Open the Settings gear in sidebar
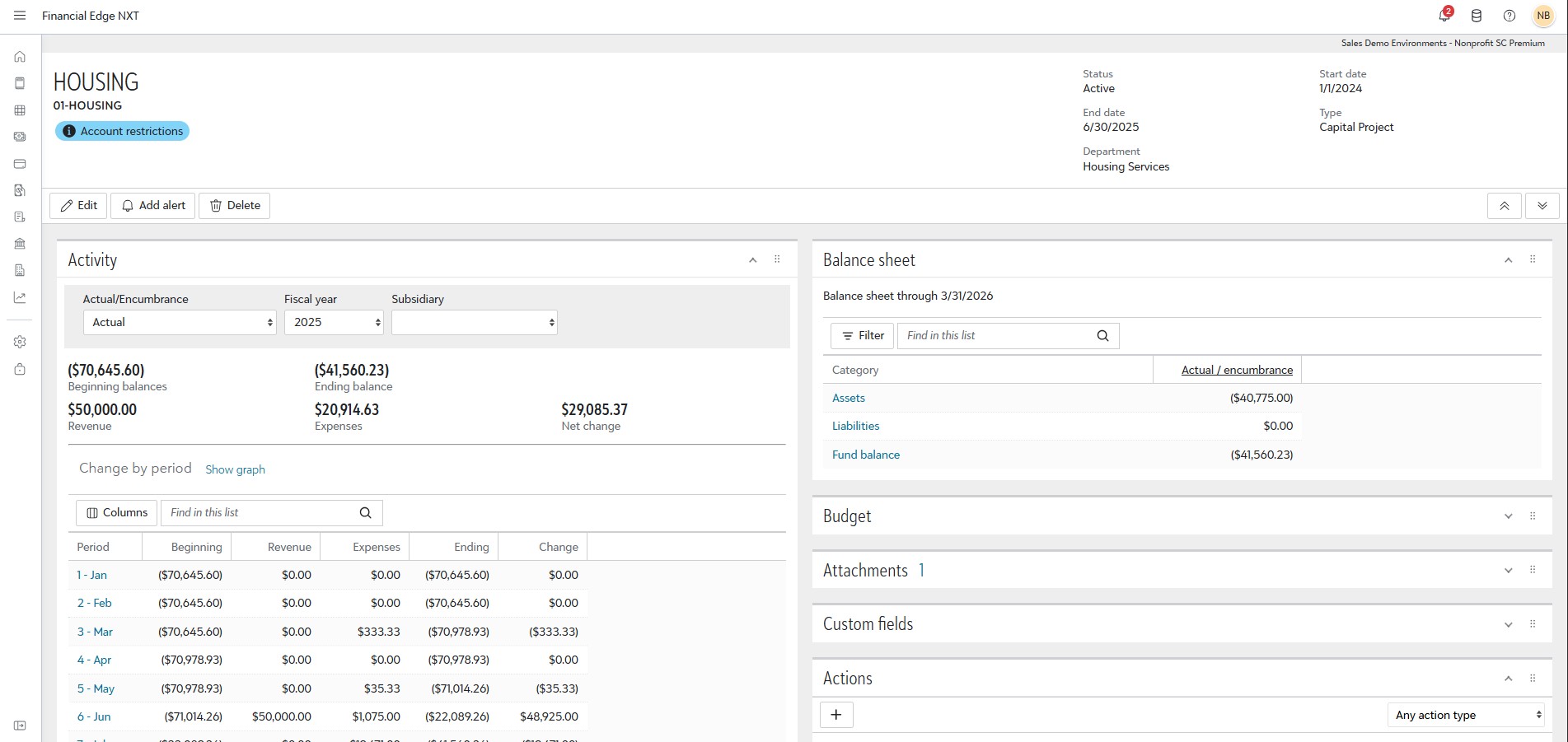The image size is (1568, 742). [20, 342]
